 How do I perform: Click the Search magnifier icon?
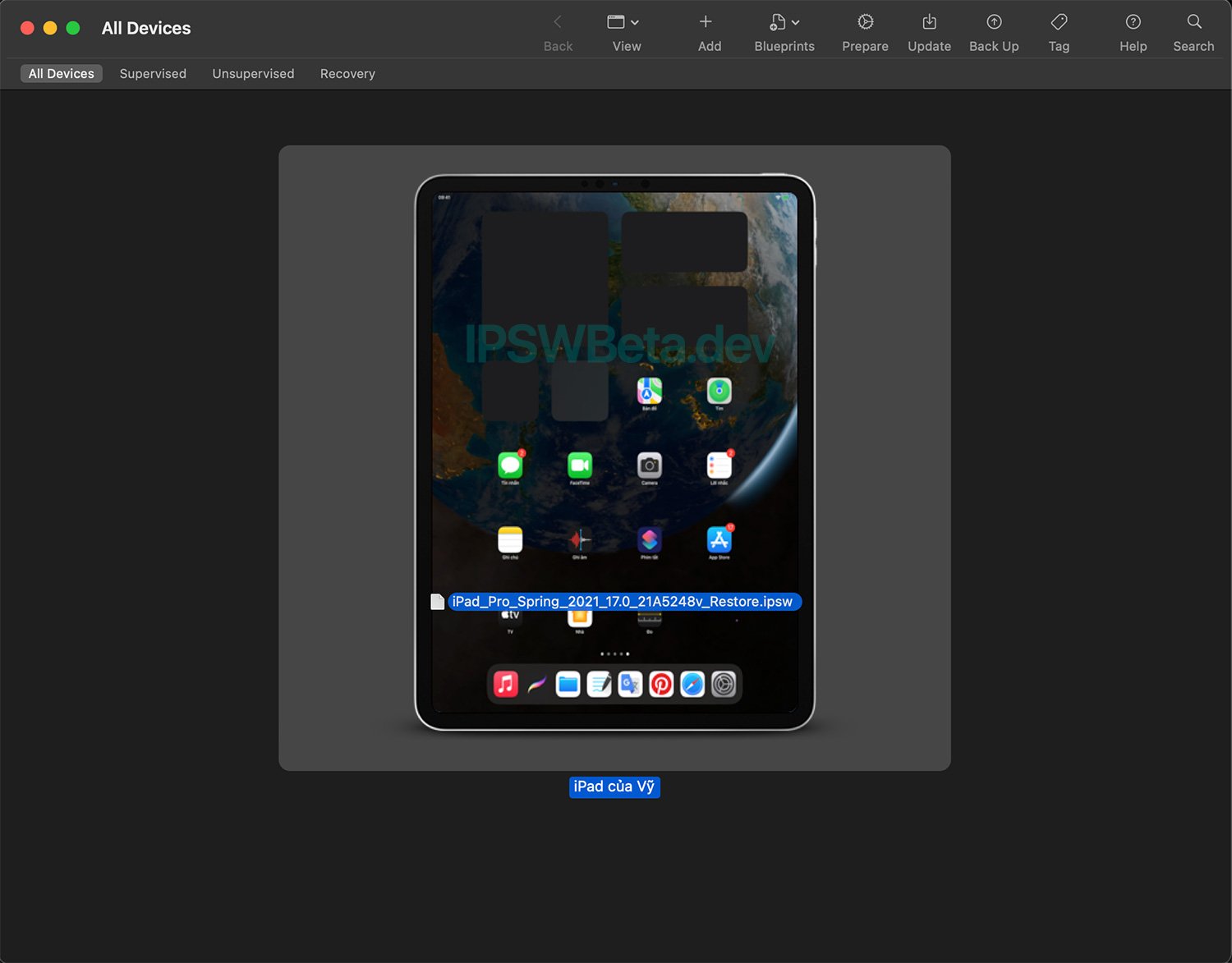1193,22
